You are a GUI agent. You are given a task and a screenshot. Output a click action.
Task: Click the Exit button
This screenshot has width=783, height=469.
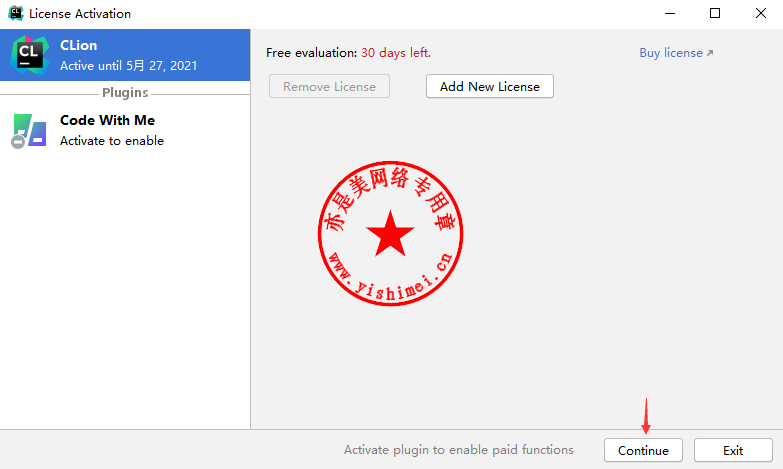tap(733, 451)
